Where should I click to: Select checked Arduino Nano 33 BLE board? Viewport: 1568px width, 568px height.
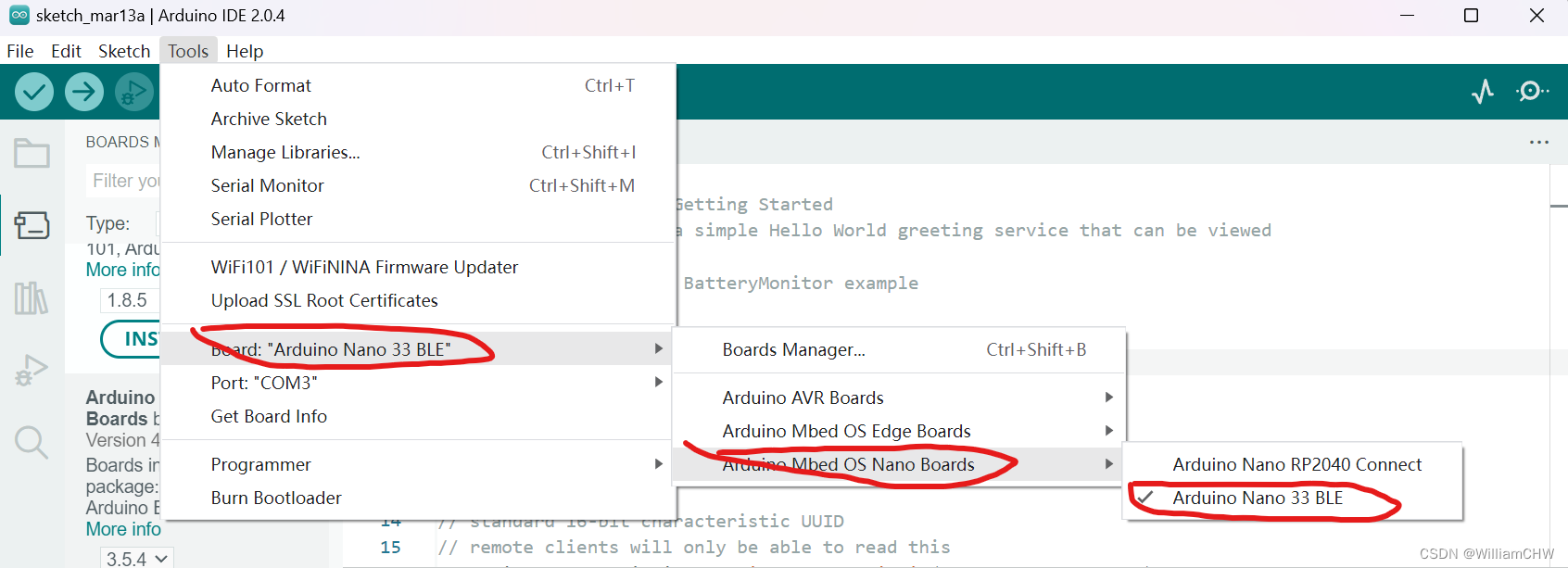tap(1293, 498)
